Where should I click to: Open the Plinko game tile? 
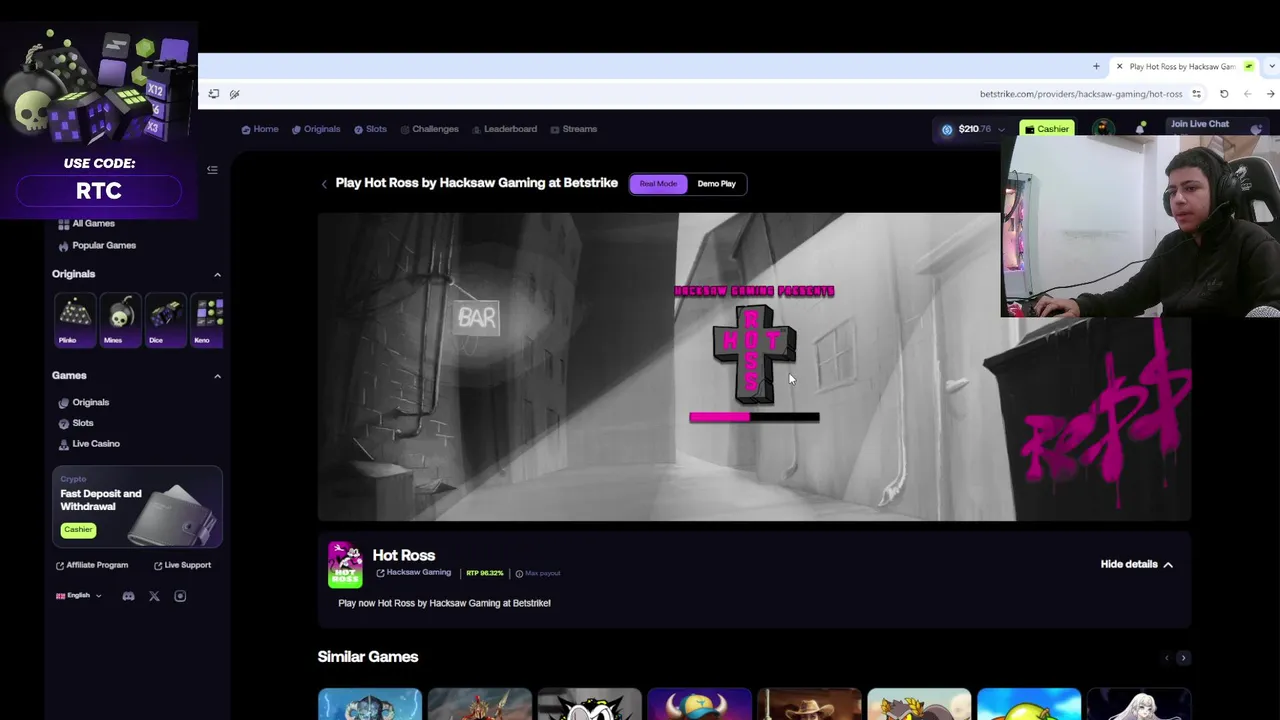[74, 319]
